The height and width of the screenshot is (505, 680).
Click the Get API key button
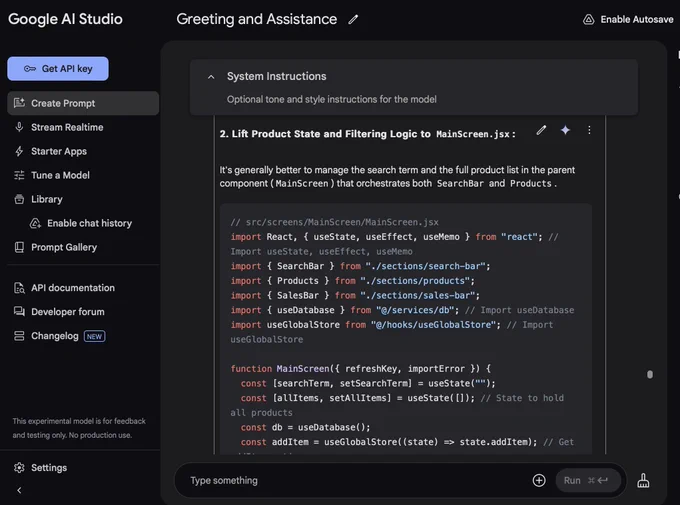pyautogui.click(x=58, y=69)
